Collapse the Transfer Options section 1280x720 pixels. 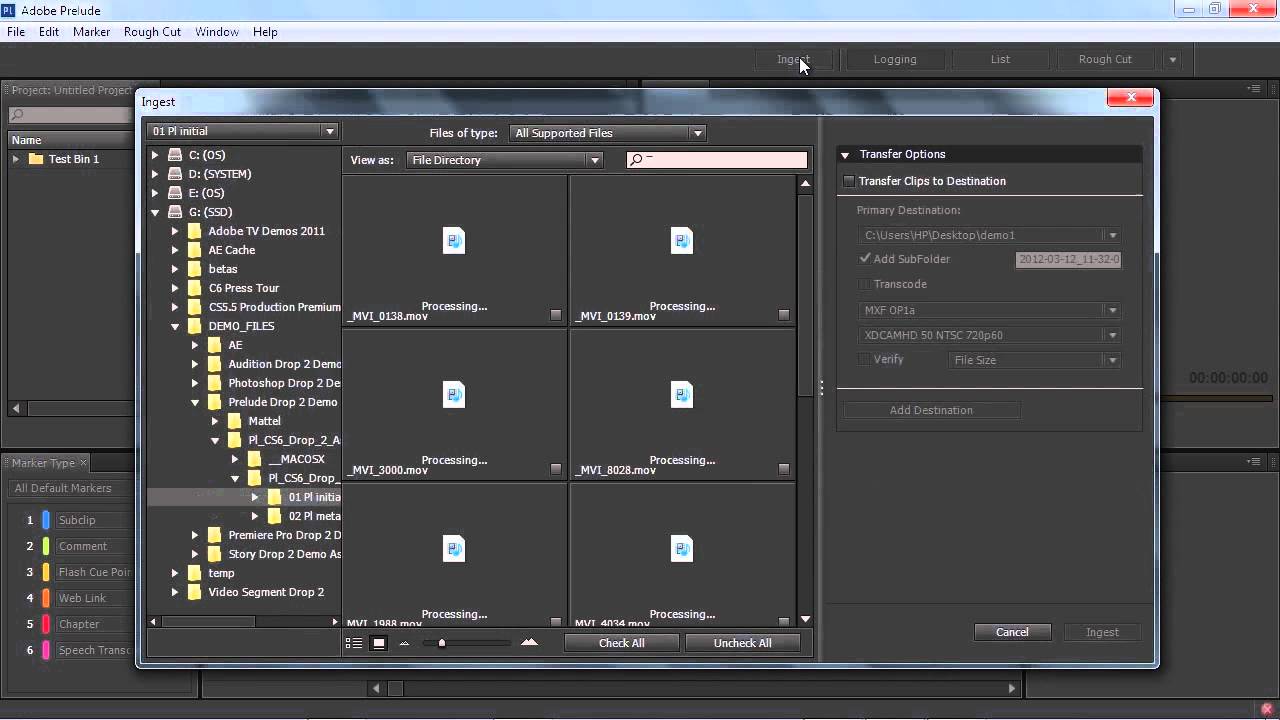coord(845,155)
